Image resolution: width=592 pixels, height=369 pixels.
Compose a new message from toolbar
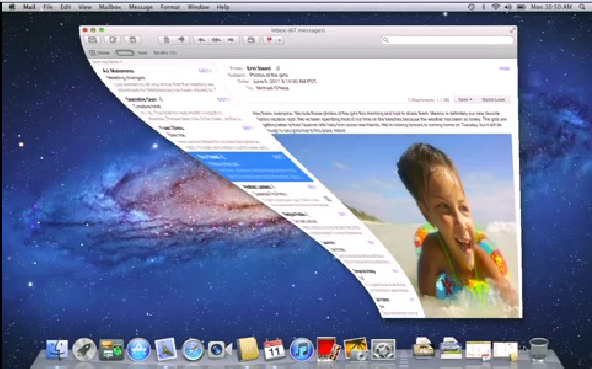[113, 40]
